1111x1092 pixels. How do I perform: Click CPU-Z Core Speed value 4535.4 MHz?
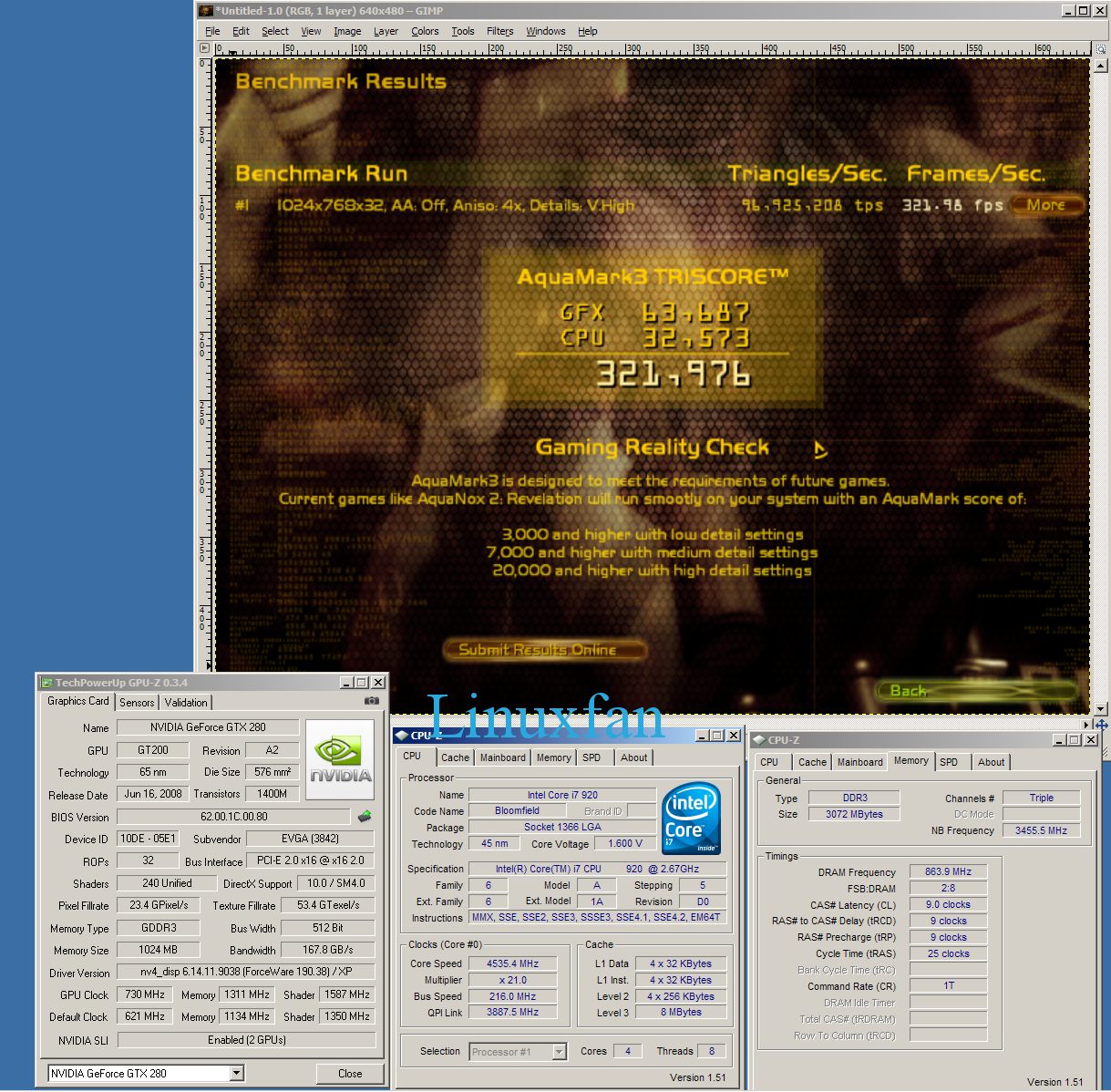click(513, 963)
